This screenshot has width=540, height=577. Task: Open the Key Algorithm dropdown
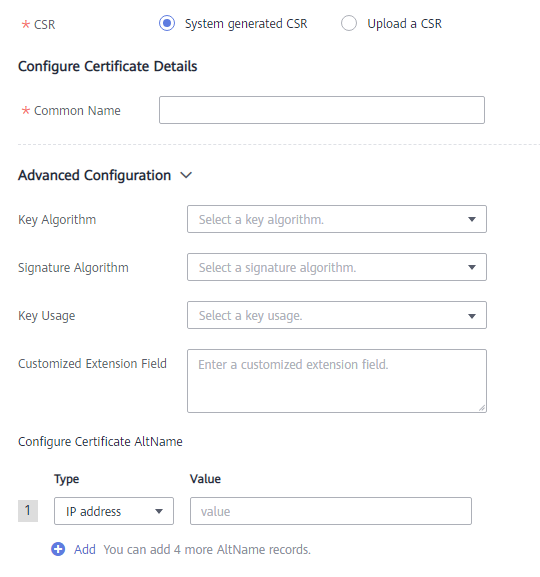[337, 219]
